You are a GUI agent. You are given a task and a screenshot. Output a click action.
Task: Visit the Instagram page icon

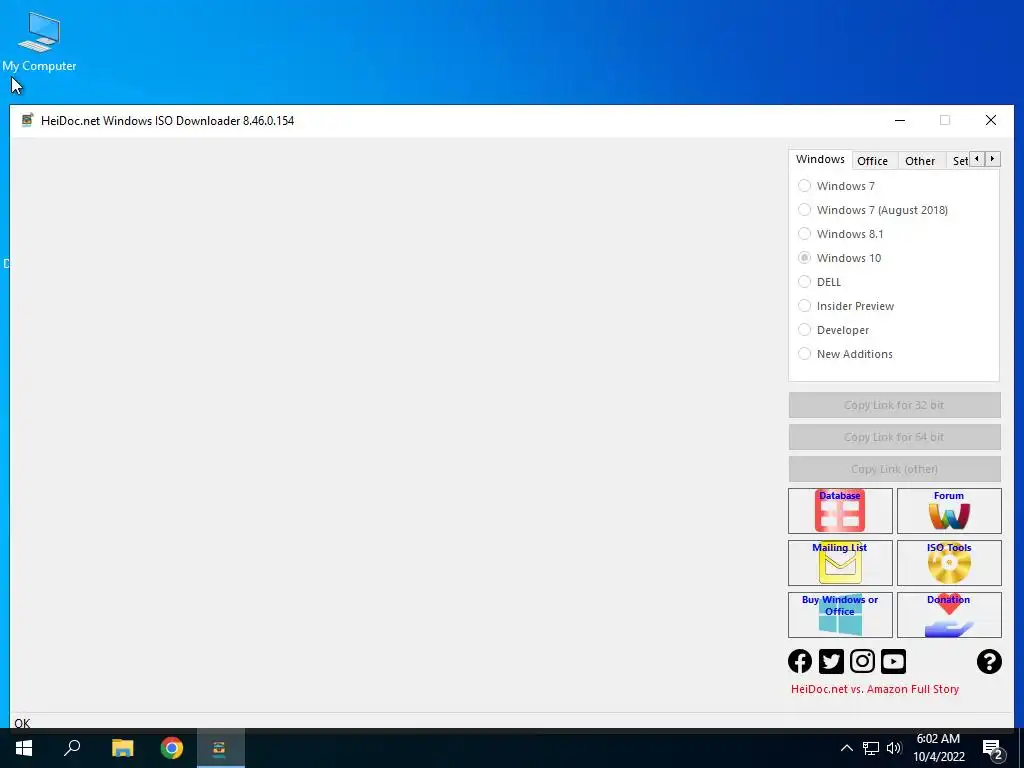coord(862,661)
